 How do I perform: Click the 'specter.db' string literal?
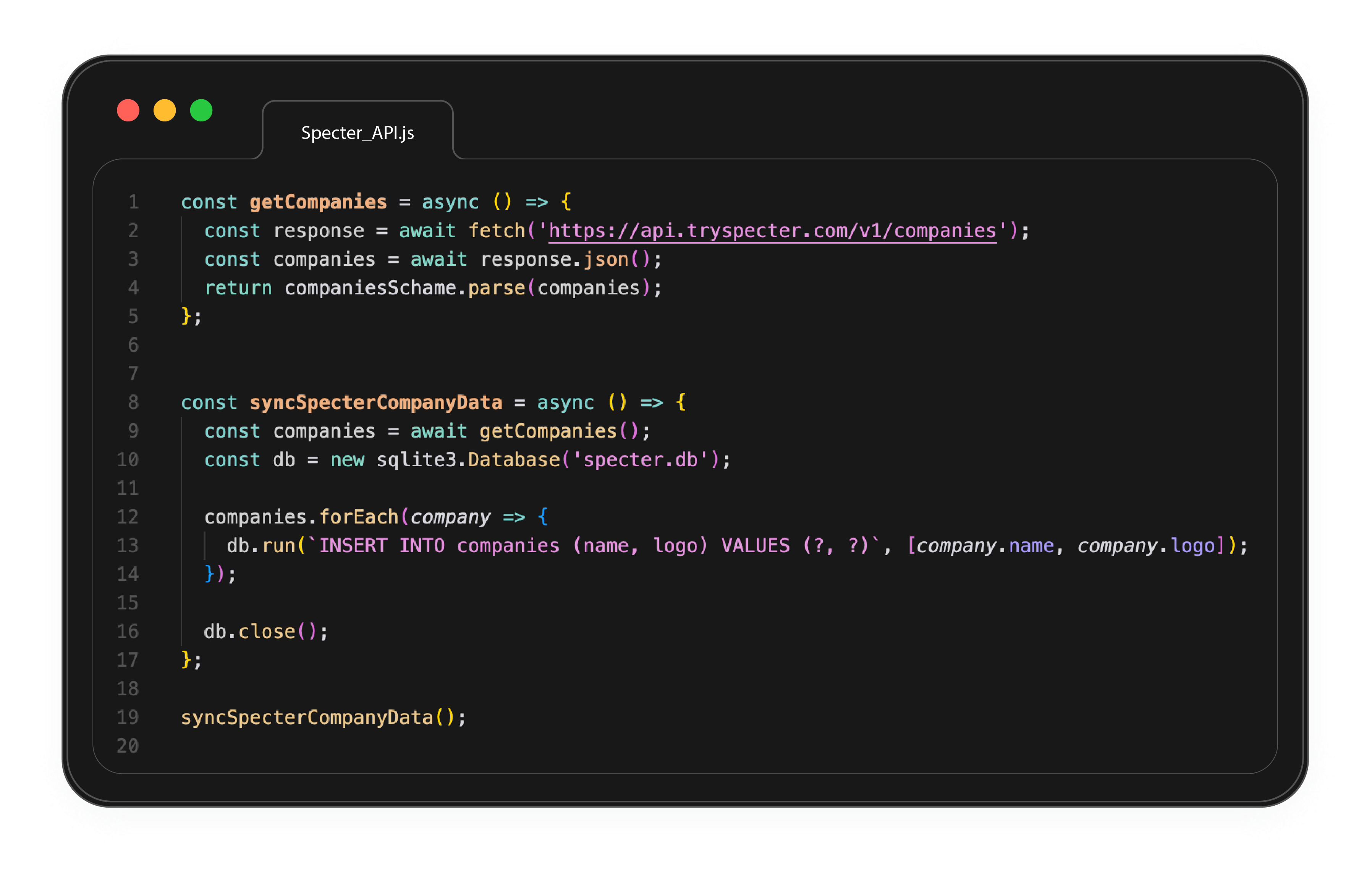[640, 459]
